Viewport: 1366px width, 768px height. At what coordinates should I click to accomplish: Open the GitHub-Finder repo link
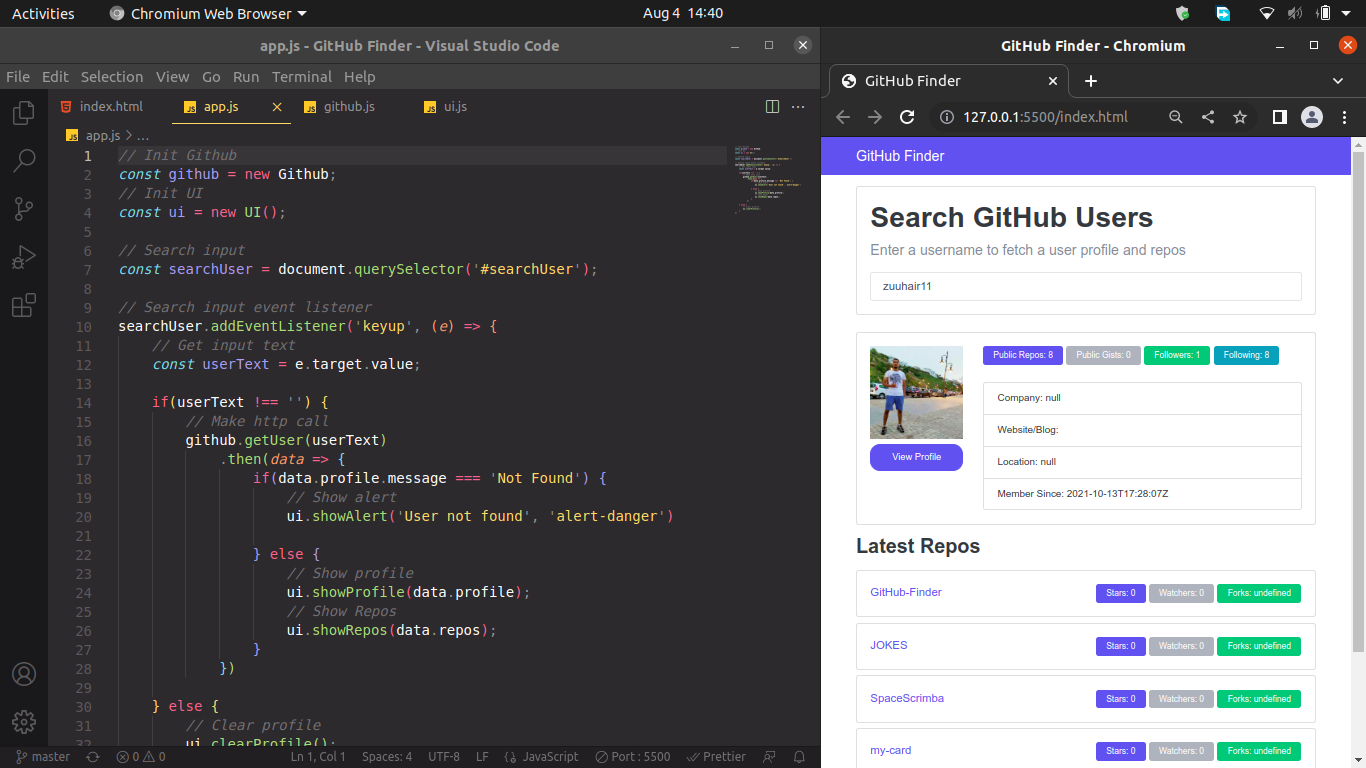tap(906, 592)
